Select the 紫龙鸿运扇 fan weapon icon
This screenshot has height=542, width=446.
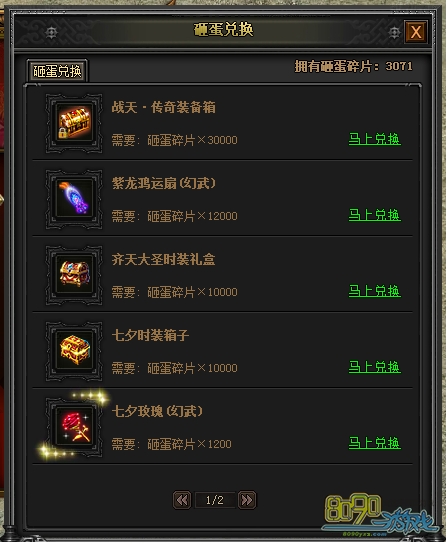(74, 199)
